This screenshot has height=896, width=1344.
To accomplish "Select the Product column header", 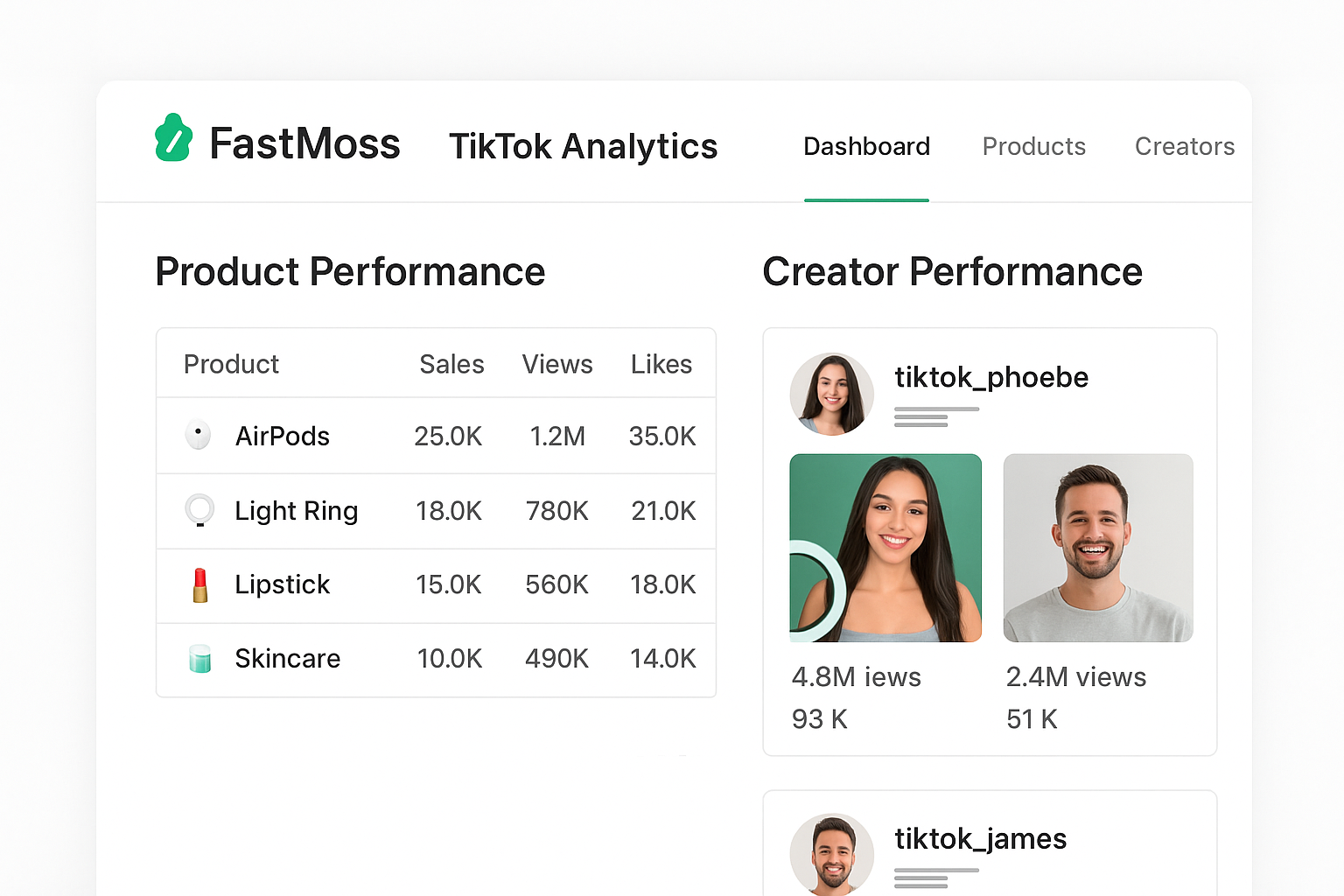I will coord(231,364).
